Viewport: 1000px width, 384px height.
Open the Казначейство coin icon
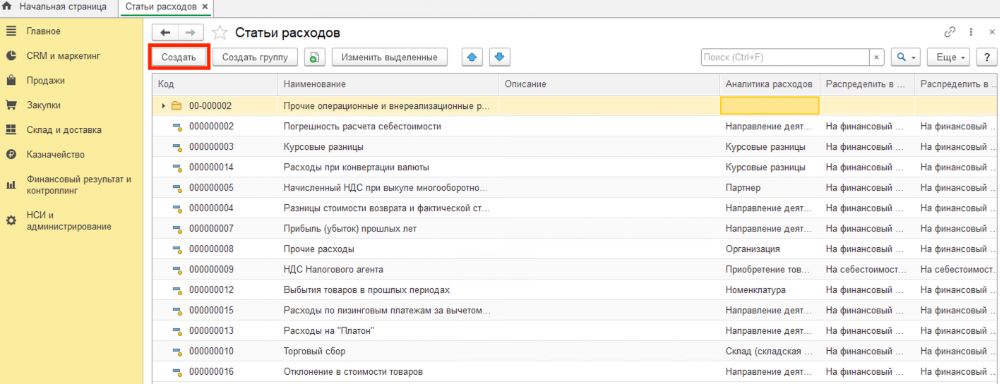[x=10, y=154]
